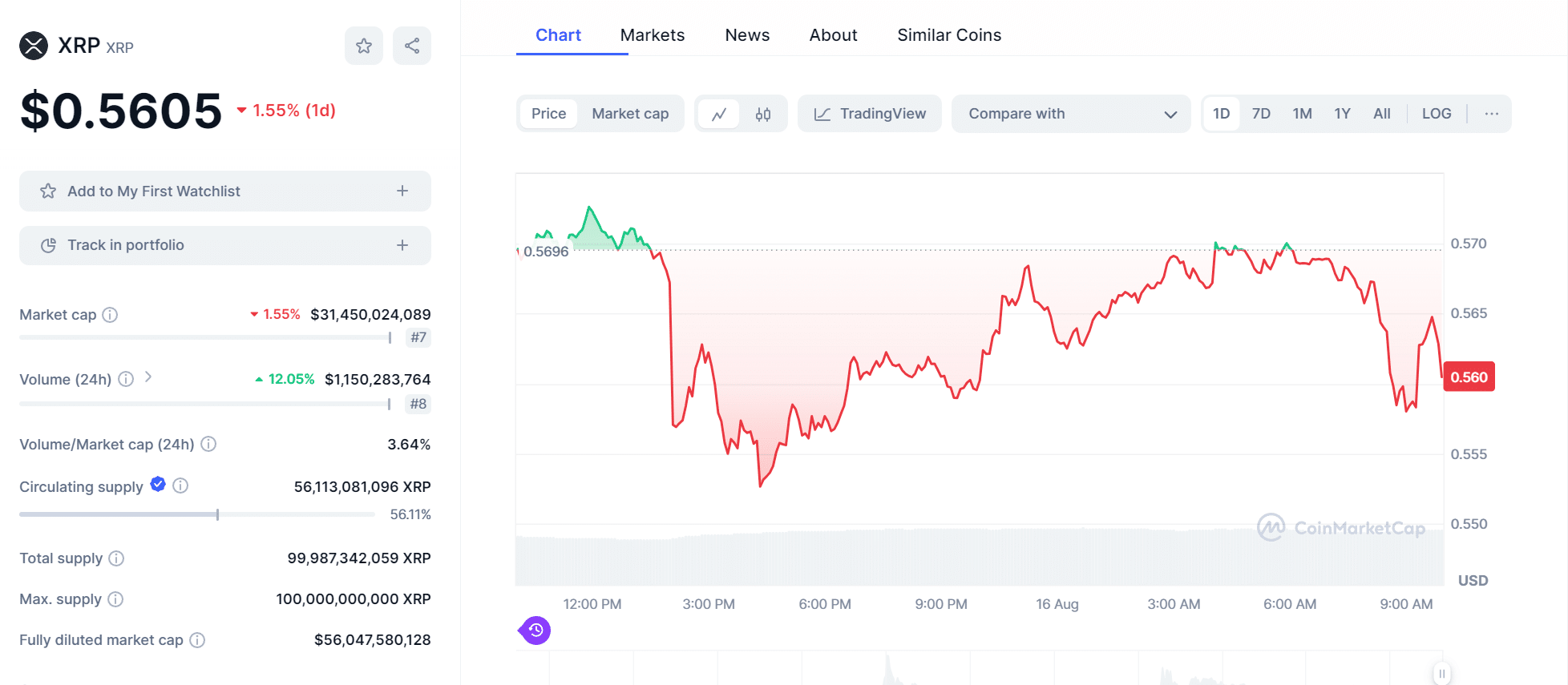
Task: Open the Similar Coins tab
Action: click(949, 35)
